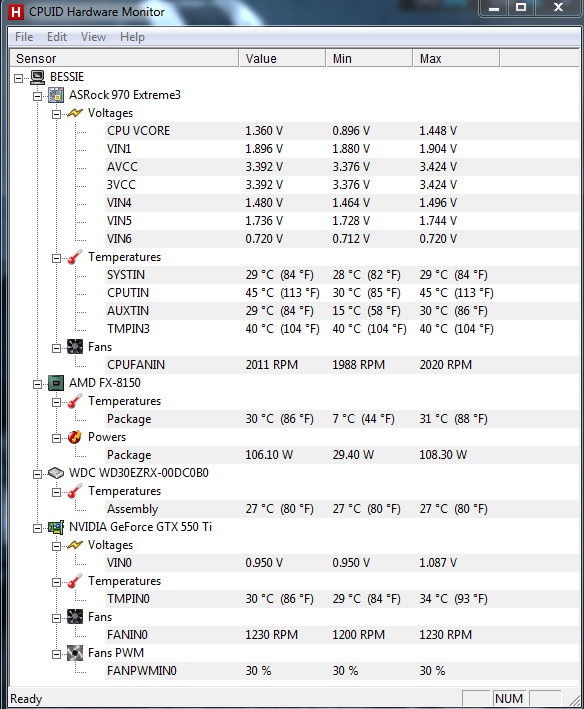This screenshot has height=709, width=584.
Task: Click the lightning Voltages icon above CPU VCORE
Action: tap(75, 113)
